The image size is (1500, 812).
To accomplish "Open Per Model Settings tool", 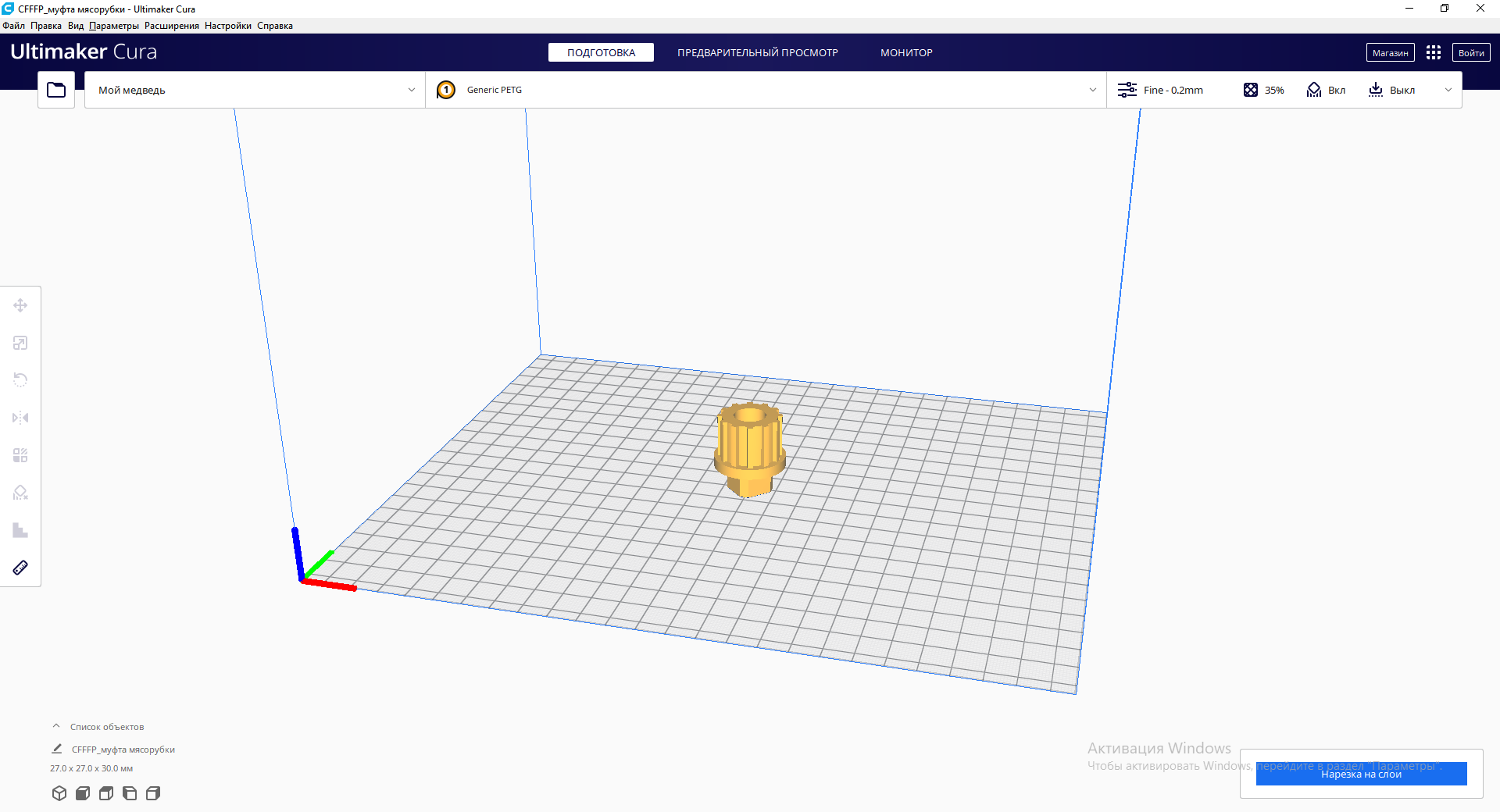I will [x=20, y=455].
